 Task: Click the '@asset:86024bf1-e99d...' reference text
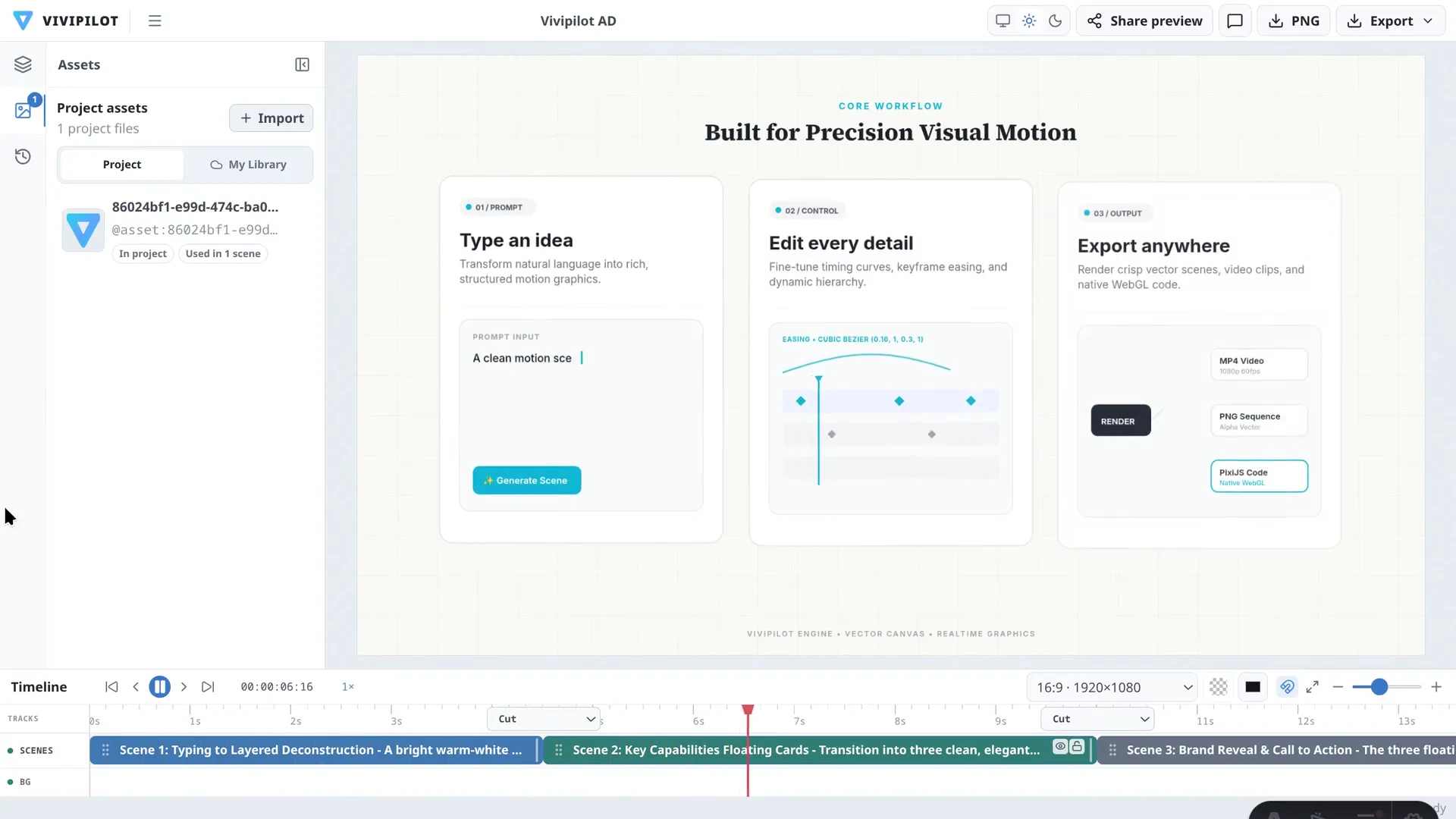[195, 230]
